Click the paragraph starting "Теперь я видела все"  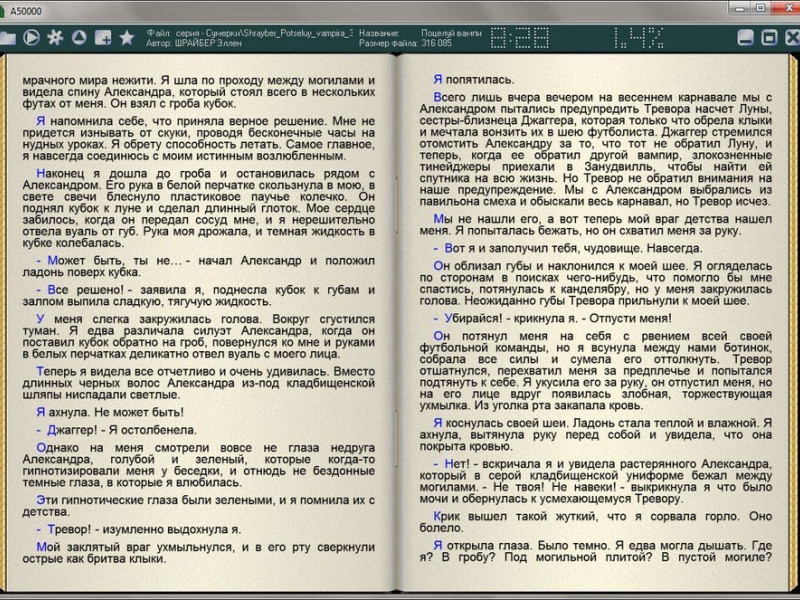pos(198,383)
